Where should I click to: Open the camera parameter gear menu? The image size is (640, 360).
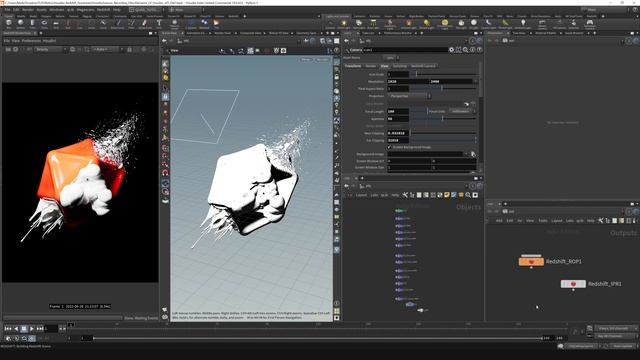pos(451,50)
